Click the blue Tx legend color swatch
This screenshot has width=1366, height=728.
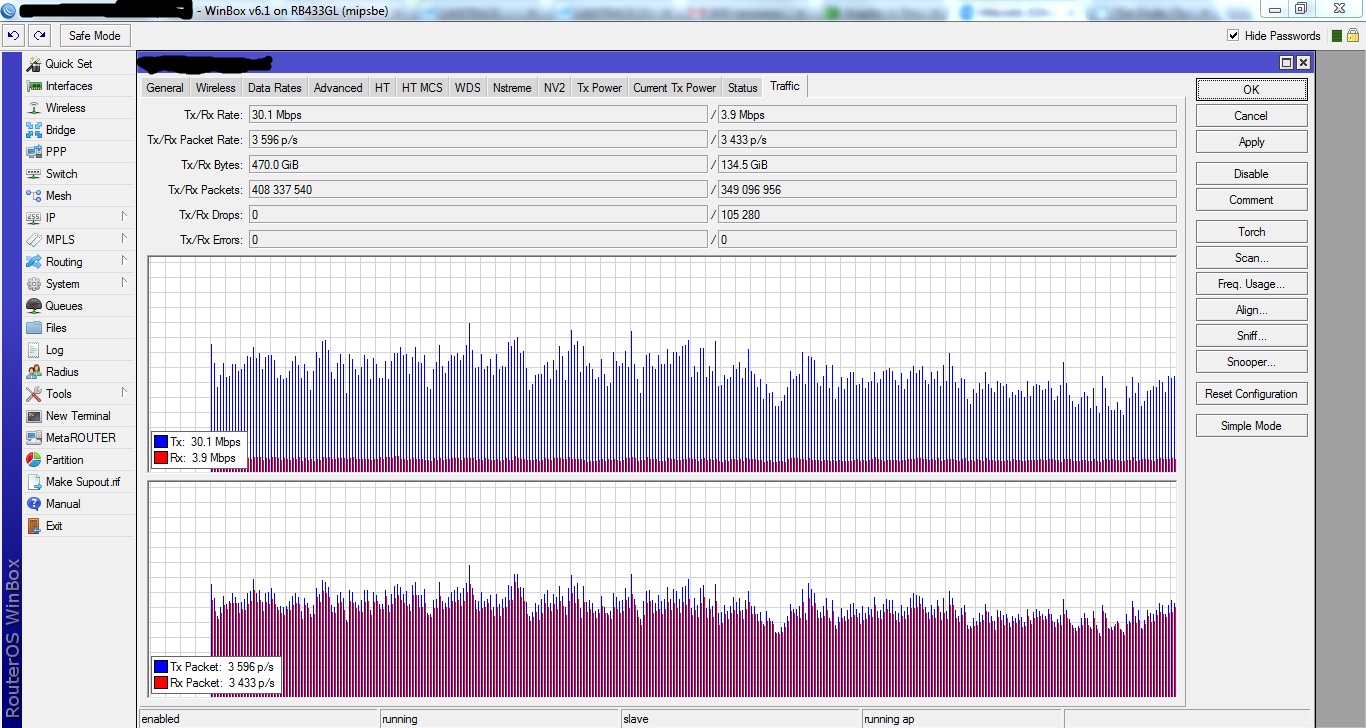(160, 442)
